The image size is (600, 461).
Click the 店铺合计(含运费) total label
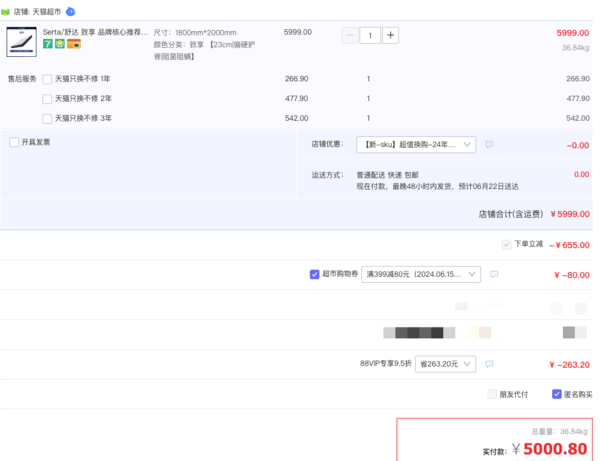(510, 214)
